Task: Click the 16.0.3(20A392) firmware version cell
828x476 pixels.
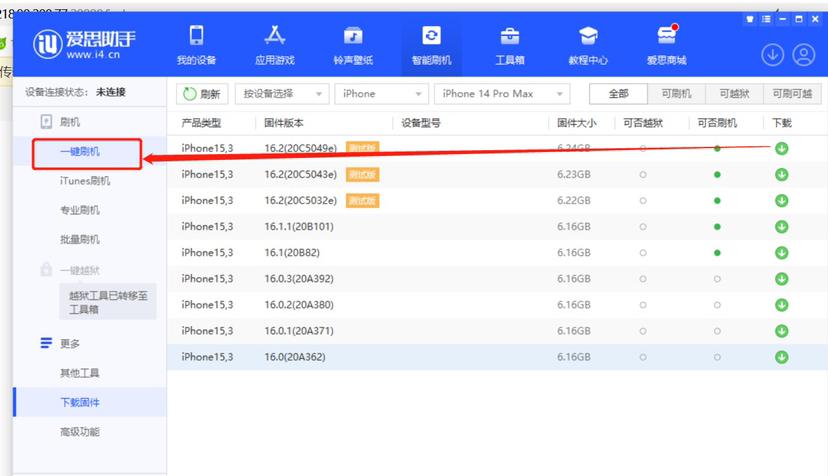Action: [x=299, y=278]
